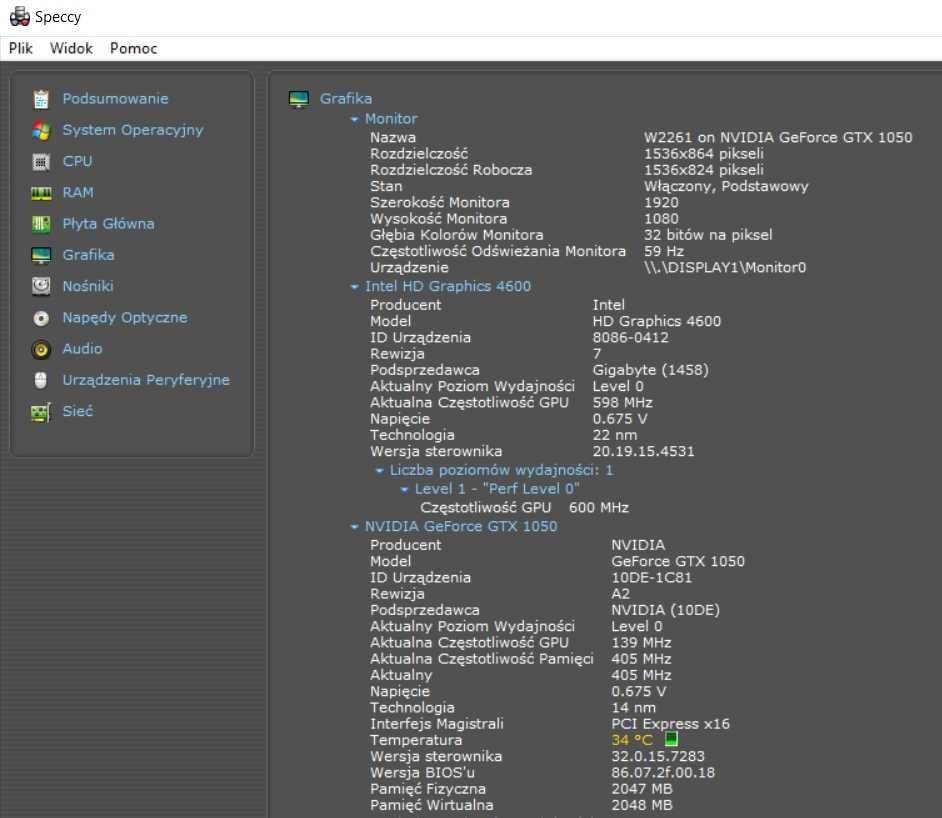Screen dimensions: 942x818
Task: Click the 600 MHz Częstotliwość GPU value
Action: [598, 507]
